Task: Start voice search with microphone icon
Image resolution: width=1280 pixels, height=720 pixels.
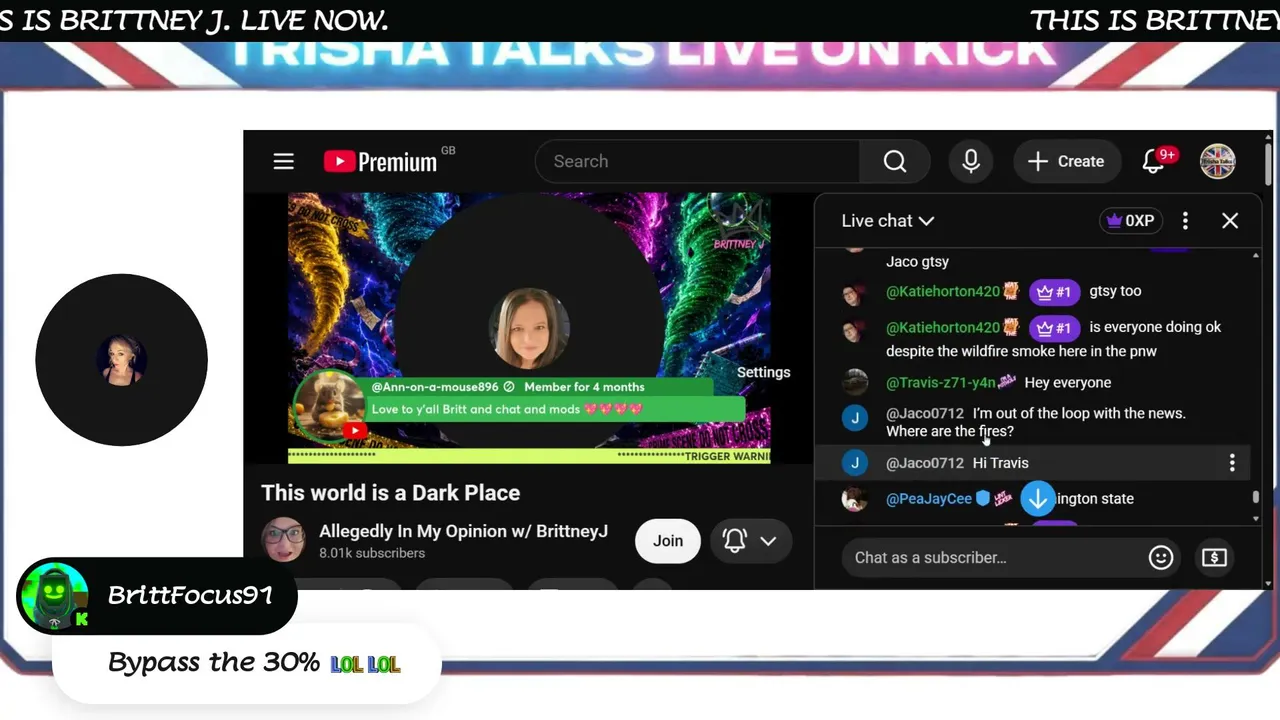Action: (971, 161)
